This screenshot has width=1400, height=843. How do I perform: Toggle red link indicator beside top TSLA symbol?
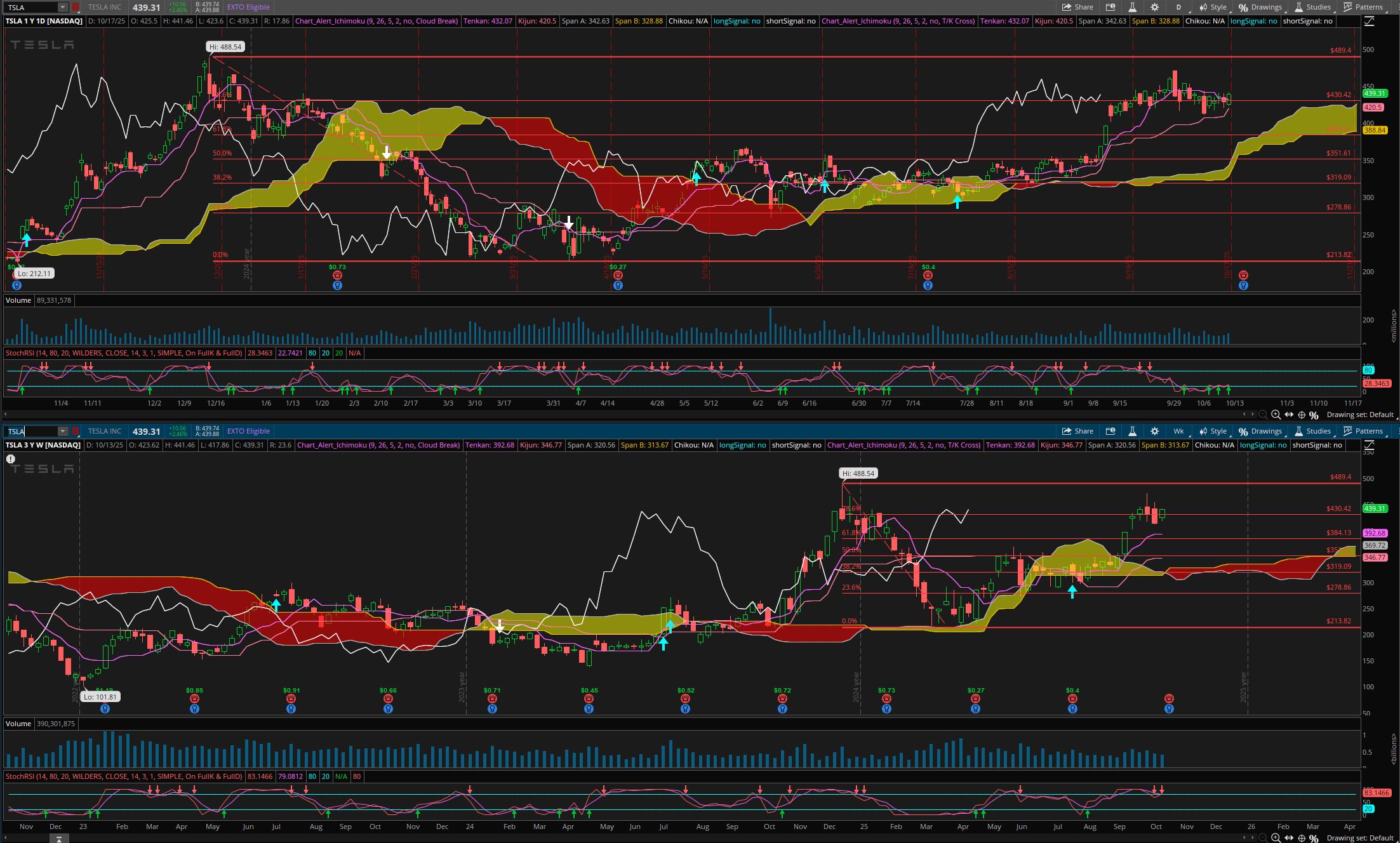pyautogui.click(x=76, y=7)
